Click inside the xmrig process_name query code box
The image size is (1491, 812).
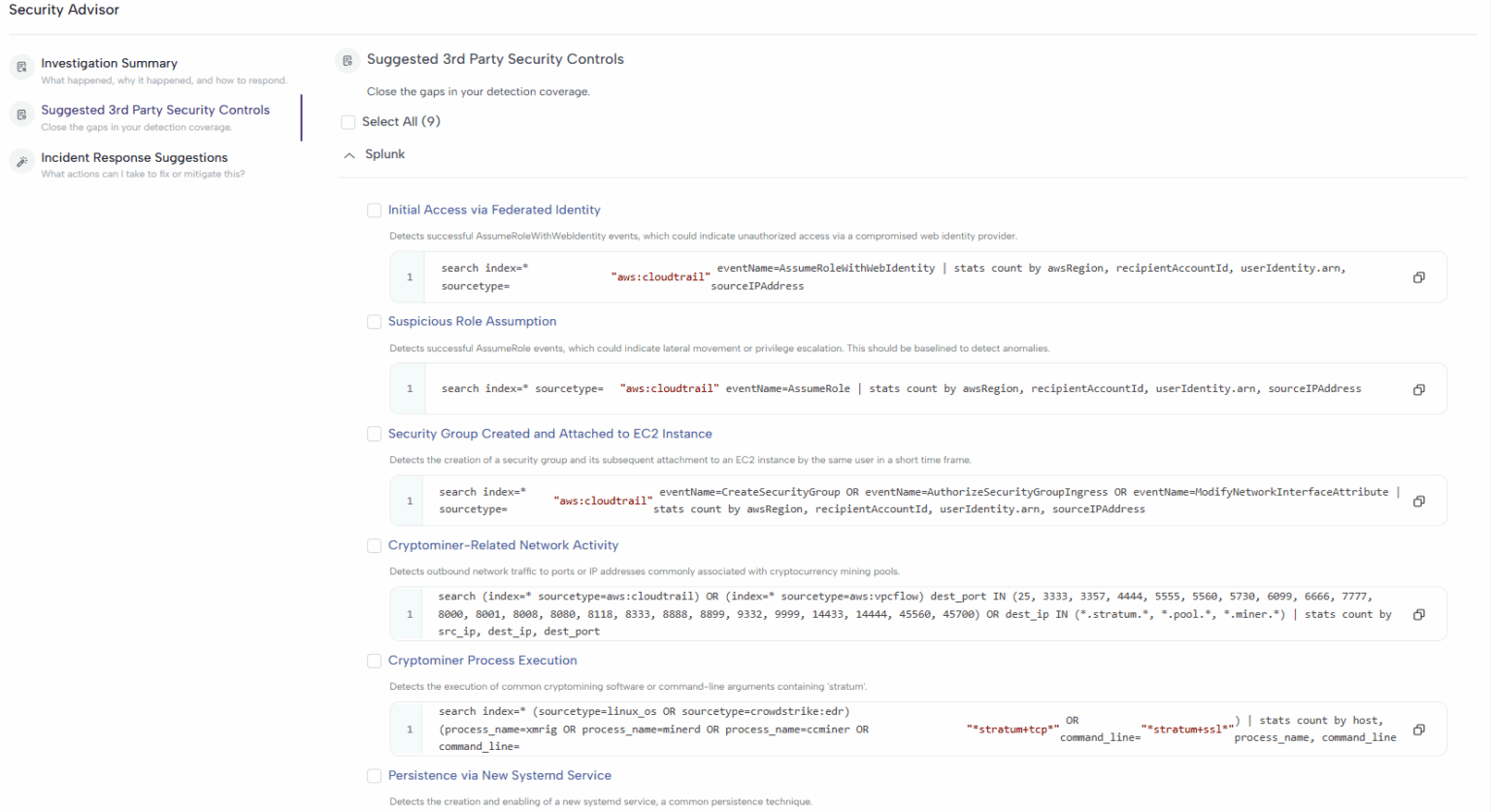(918, 730)
